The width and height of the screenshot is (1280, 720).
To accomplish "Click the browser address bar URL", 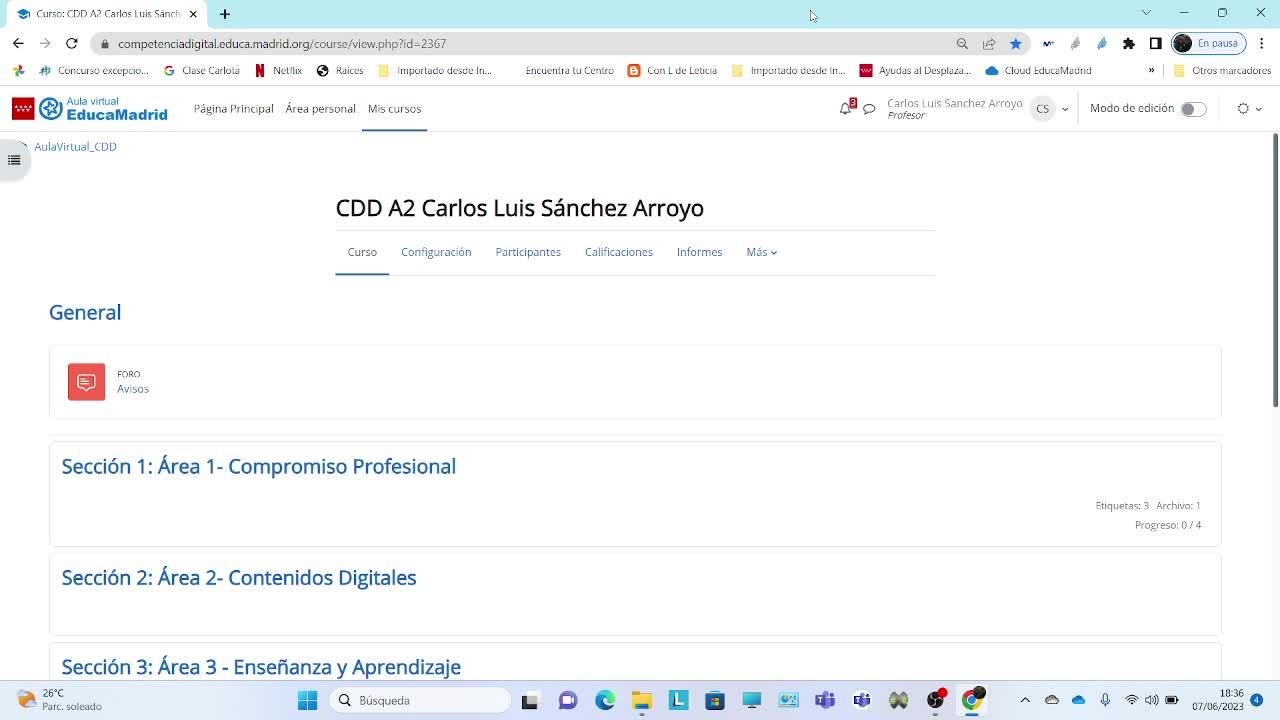I will pos(282,44).
